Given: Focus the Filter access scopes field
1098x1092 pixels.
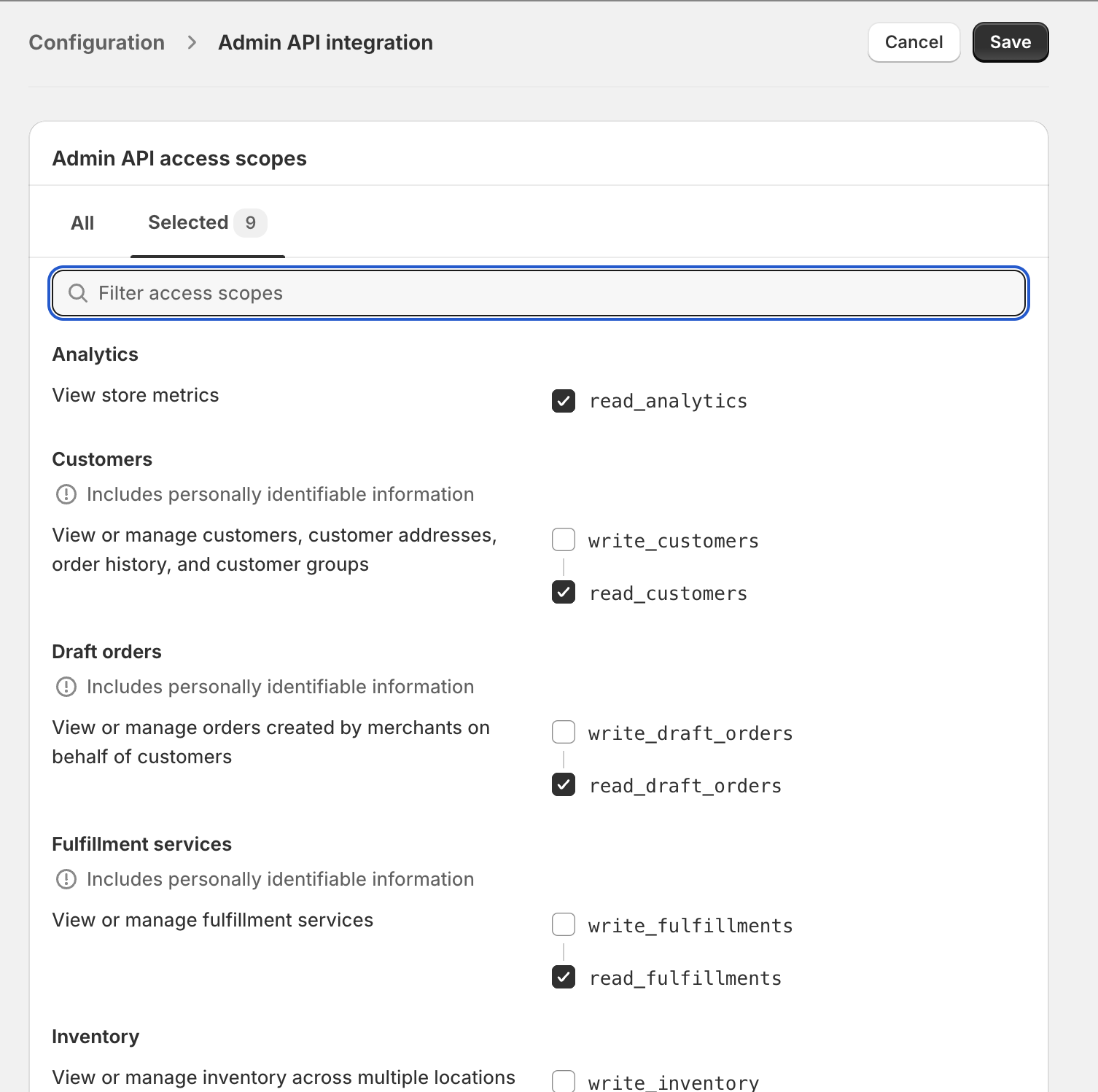Looking at the screenshot, I should point(539,293).
